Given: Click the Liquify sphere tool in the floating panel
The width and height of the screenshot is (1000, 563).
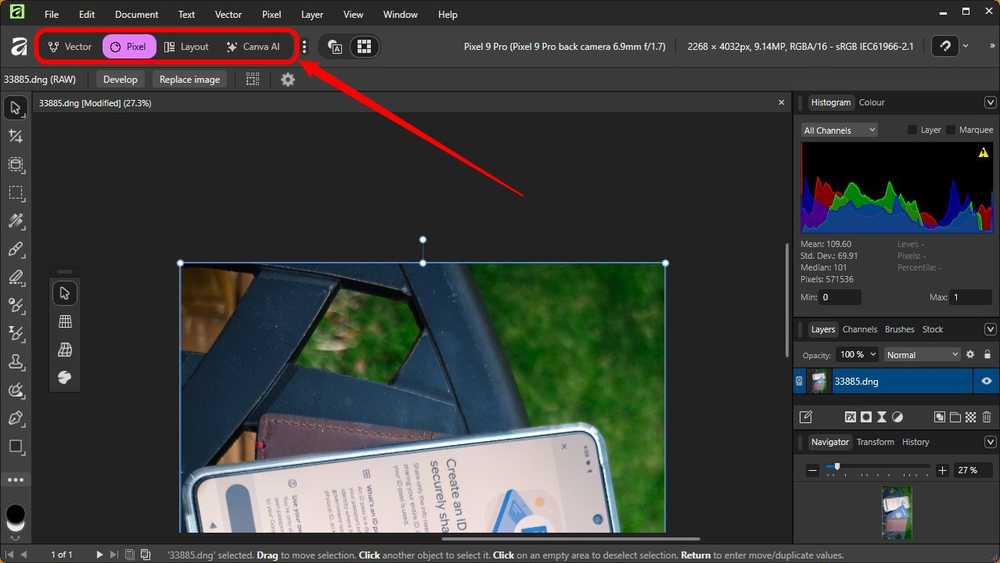Looking at the screenshot, I should (64, 377).
